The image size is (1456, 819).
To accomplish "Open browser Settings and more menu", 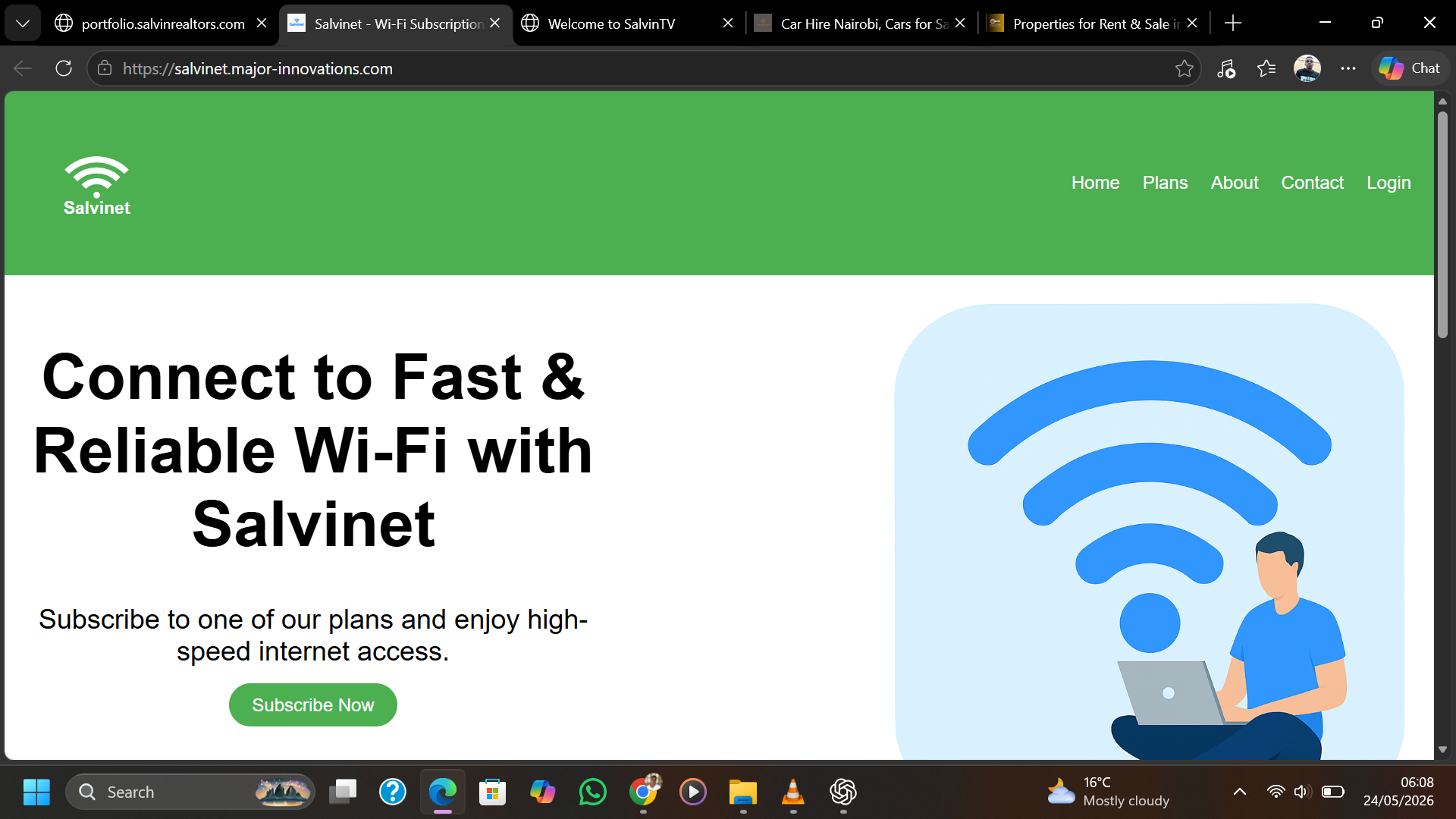I will click(1348, 69).
